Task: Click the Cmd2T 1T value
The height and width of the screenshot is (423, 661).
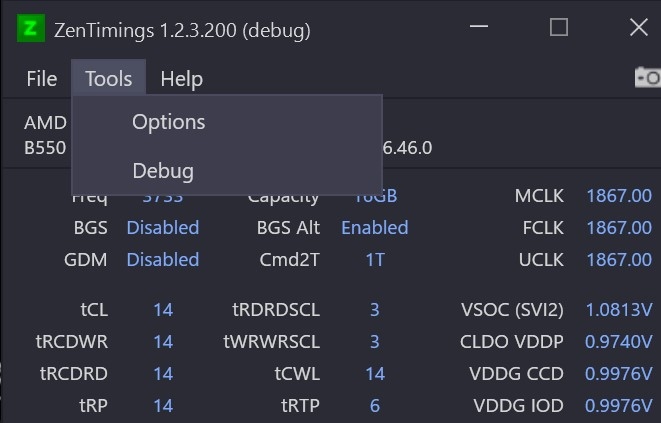Action: point(375,260)
